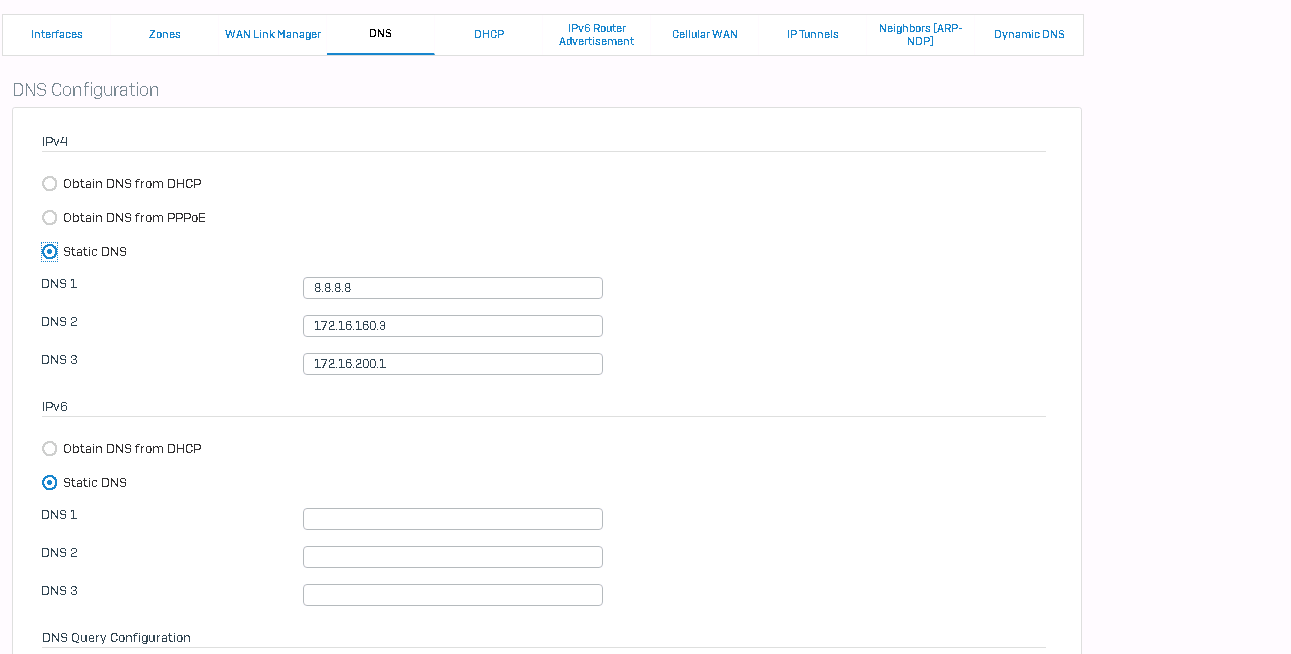The height and width of the screenshot is (654, 1291).
Task: Choose Obtain DNS from PPPoE option
Action: point(50,218)
